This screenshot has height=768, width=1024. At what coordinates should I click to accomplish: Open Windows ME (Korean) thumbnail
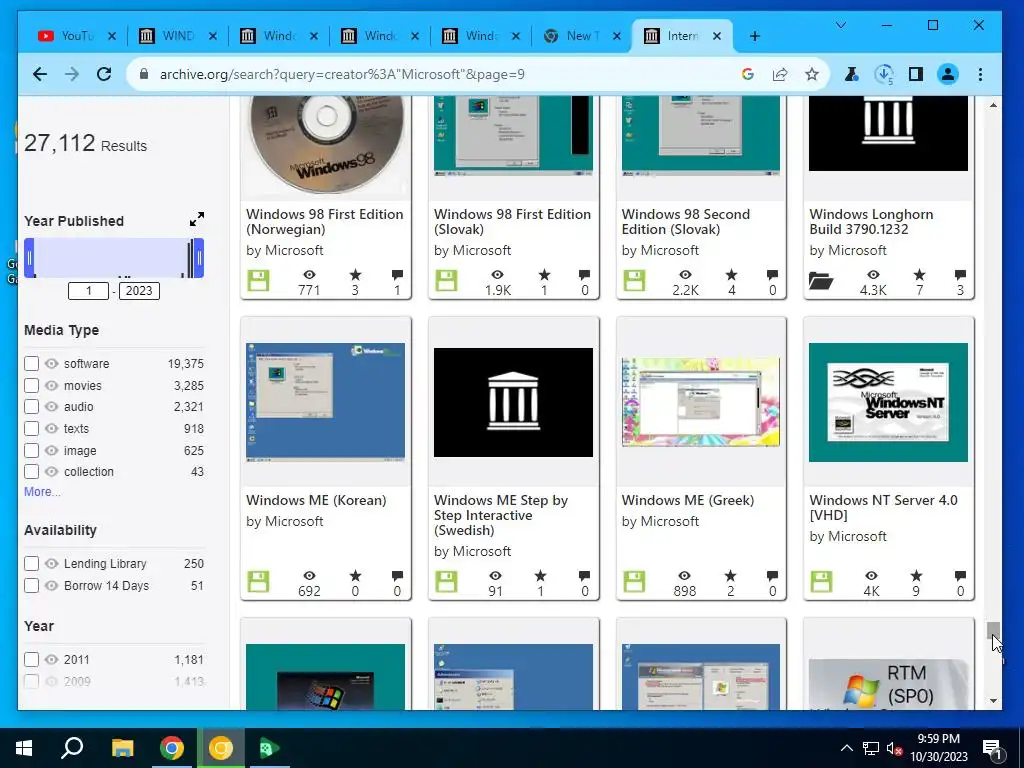click(325, 402)
